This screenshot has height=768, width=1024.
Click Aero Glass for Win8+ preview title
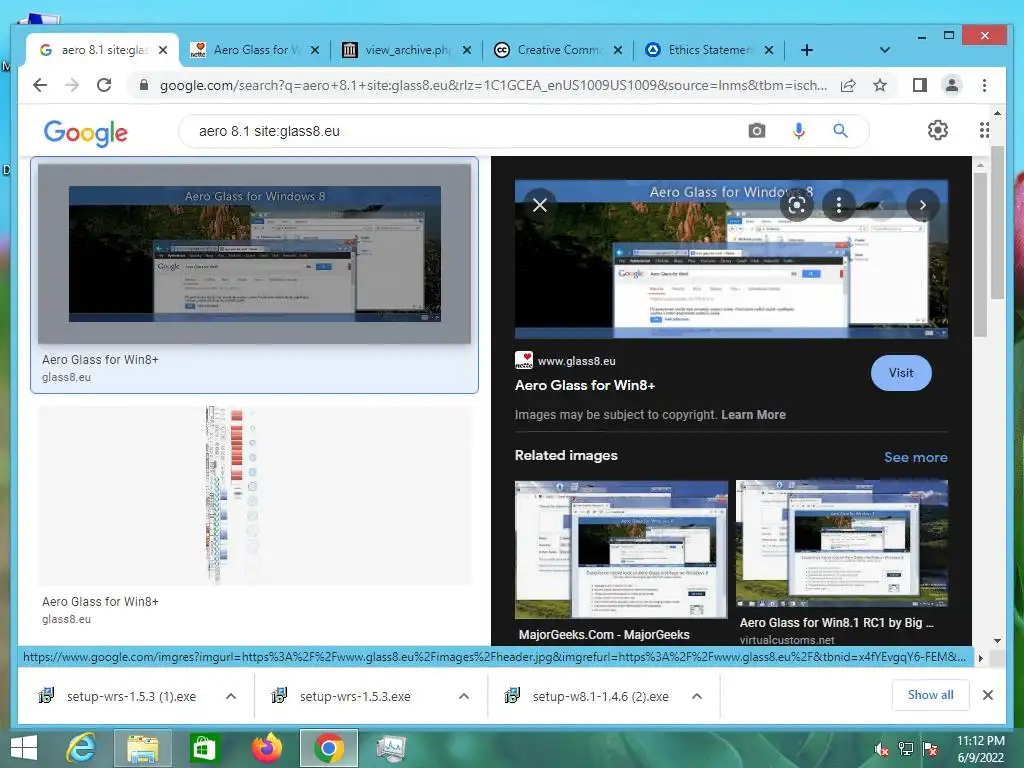(584, 385)
